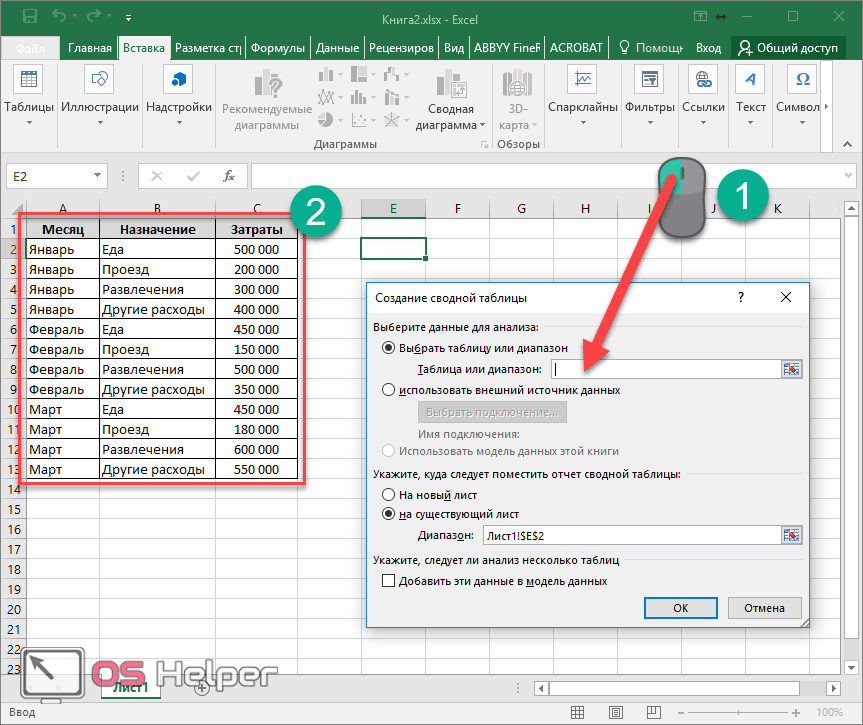The height and width of the screenshot is (725, 863).
Task: Open the Фильтры icon in ribbon
Action: (649, 80)
